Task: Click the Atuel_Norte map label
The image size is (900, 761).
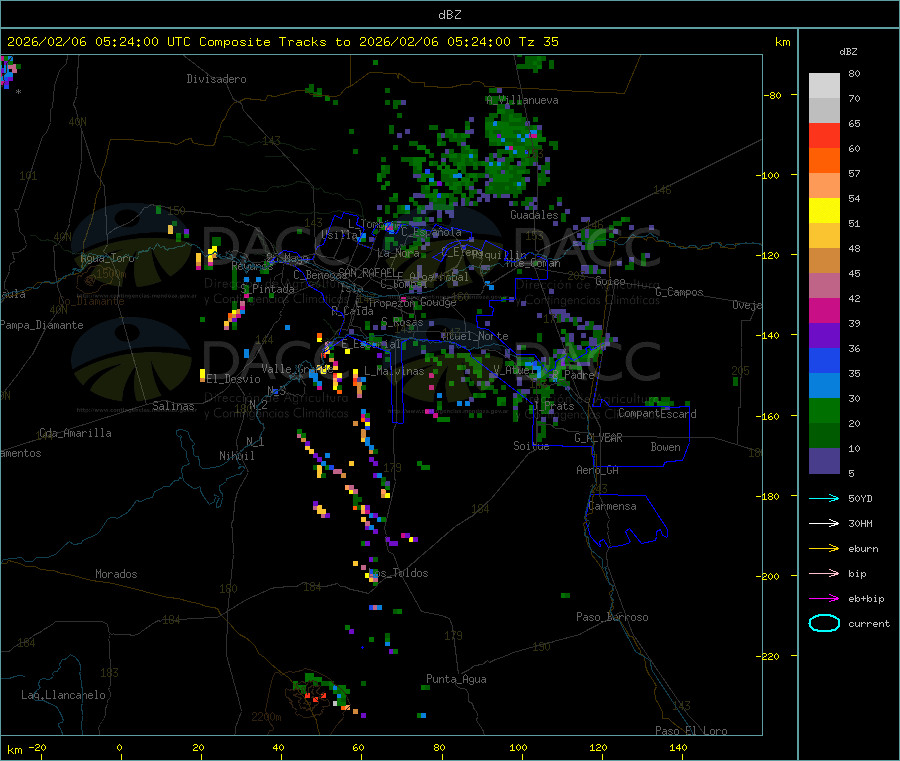Action: coord(475,336)
